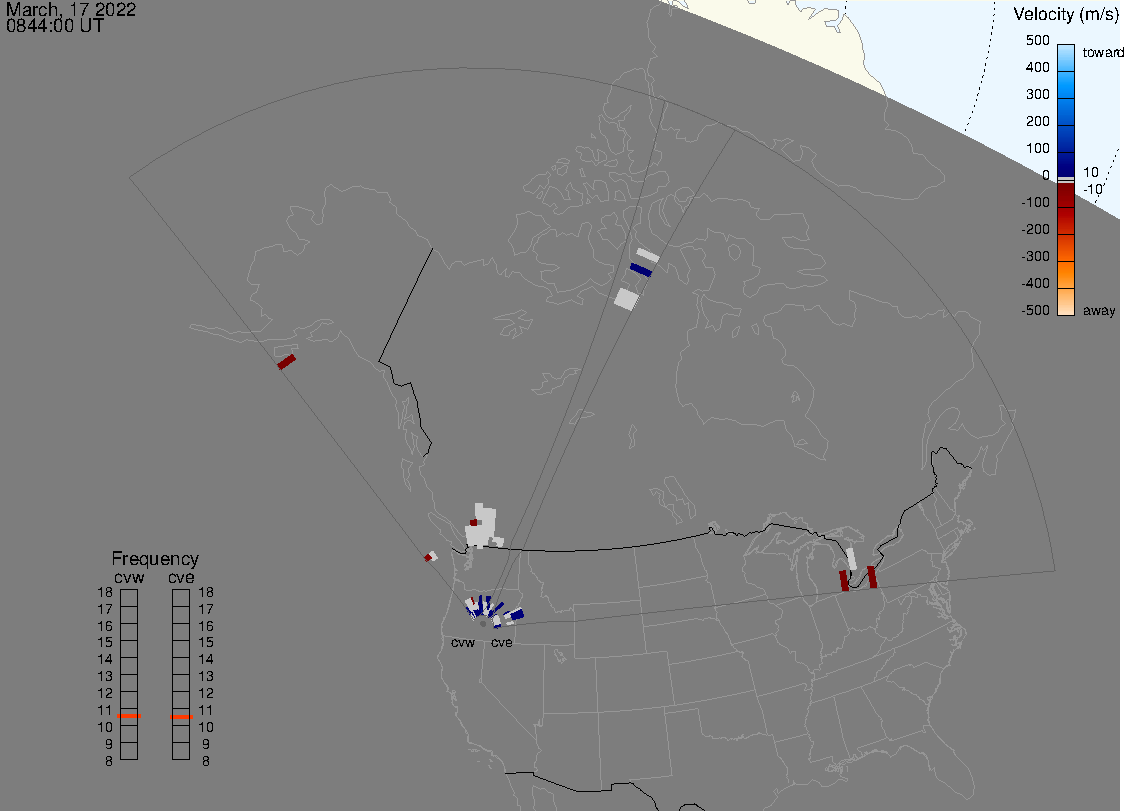Click the 500 tick label on velocity scale
1124x811 pixels.
[x=1037, y=40]
